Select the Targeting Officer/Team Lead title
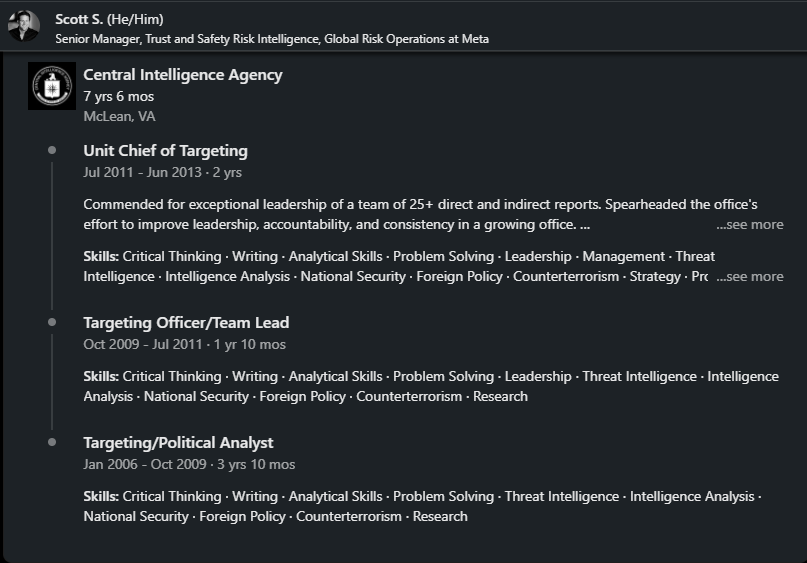807x563 pixels. [x=186, y=323]
